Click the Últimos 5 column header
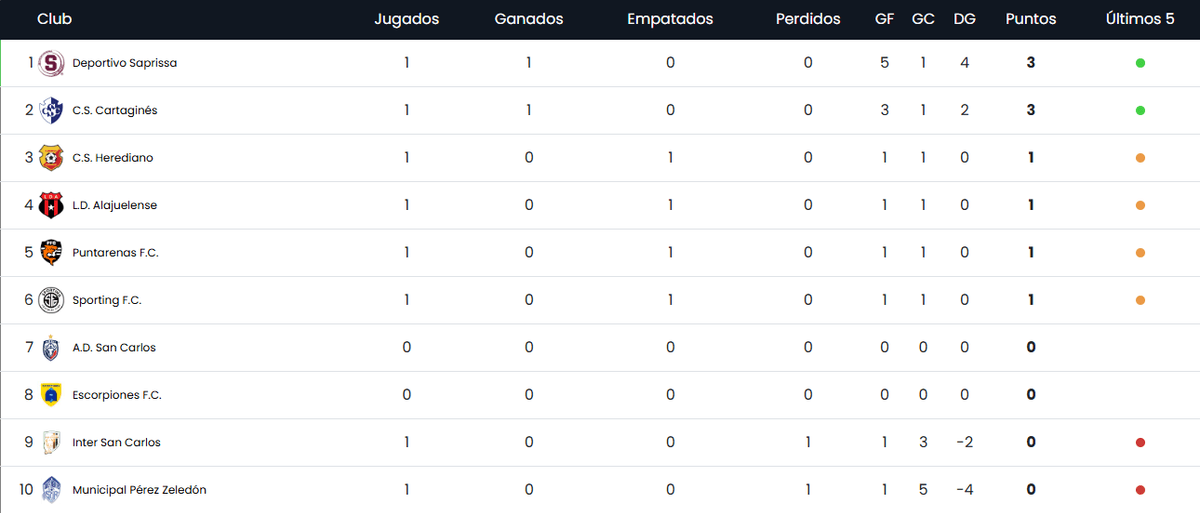This screenshot has width=1200, height=513. point(1140,19)
